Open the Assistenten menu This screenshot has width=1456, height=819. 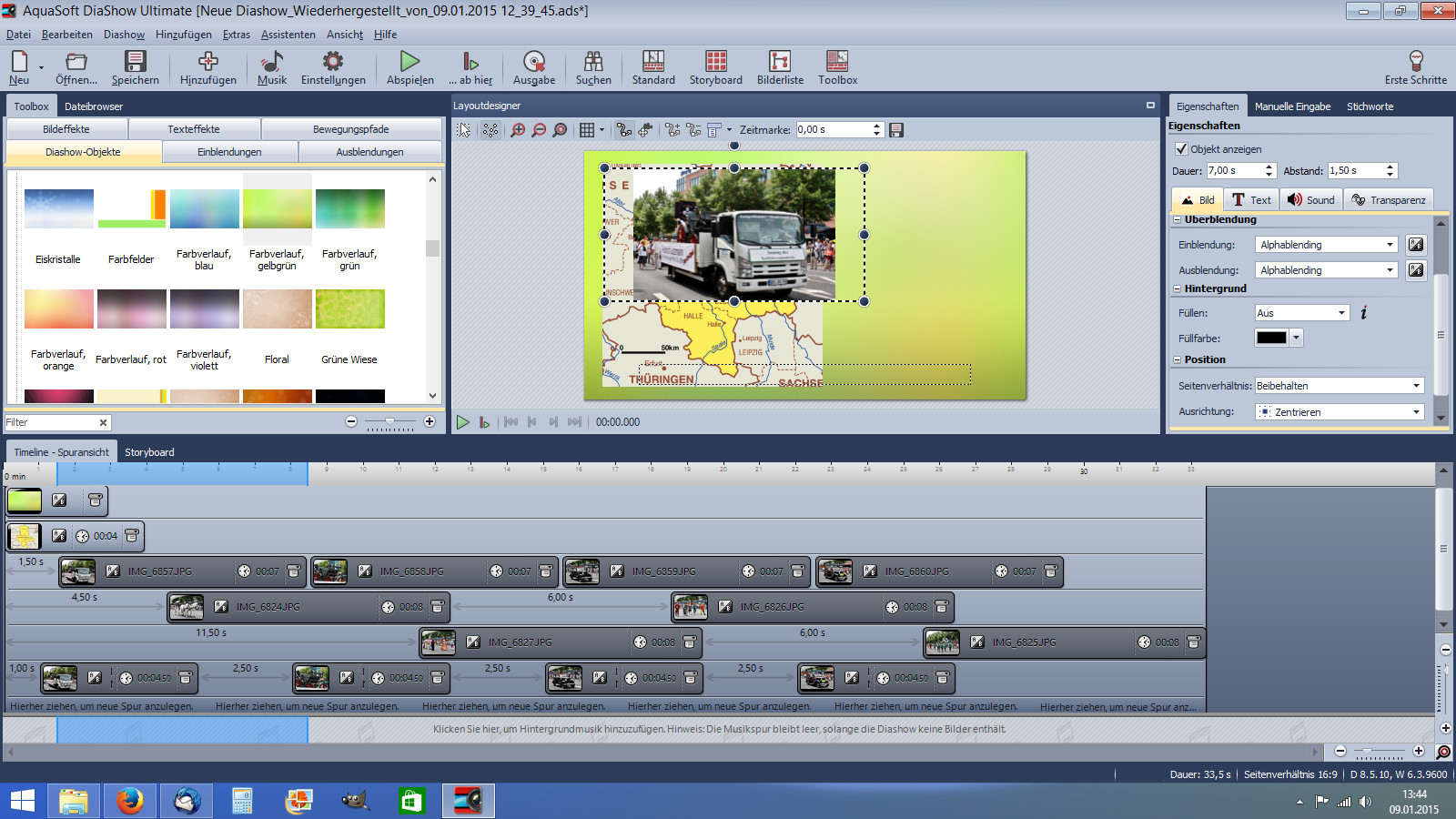288,35
